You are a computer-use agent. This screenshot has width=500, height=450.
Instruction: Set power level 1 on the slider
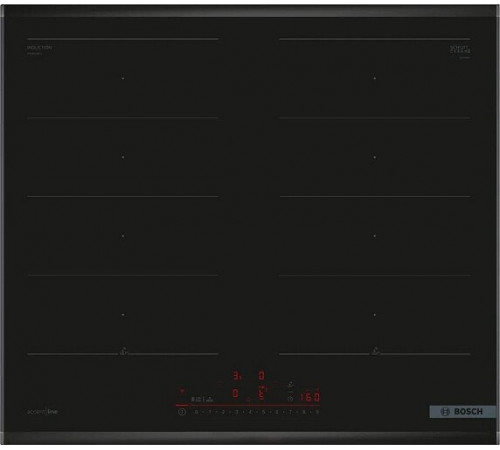[210, 412]
